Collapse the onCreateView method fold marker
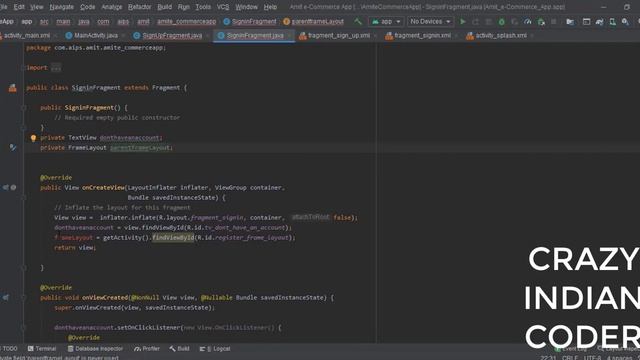The height and width of the screenshot is (360, 640). (x=23, y=198)
